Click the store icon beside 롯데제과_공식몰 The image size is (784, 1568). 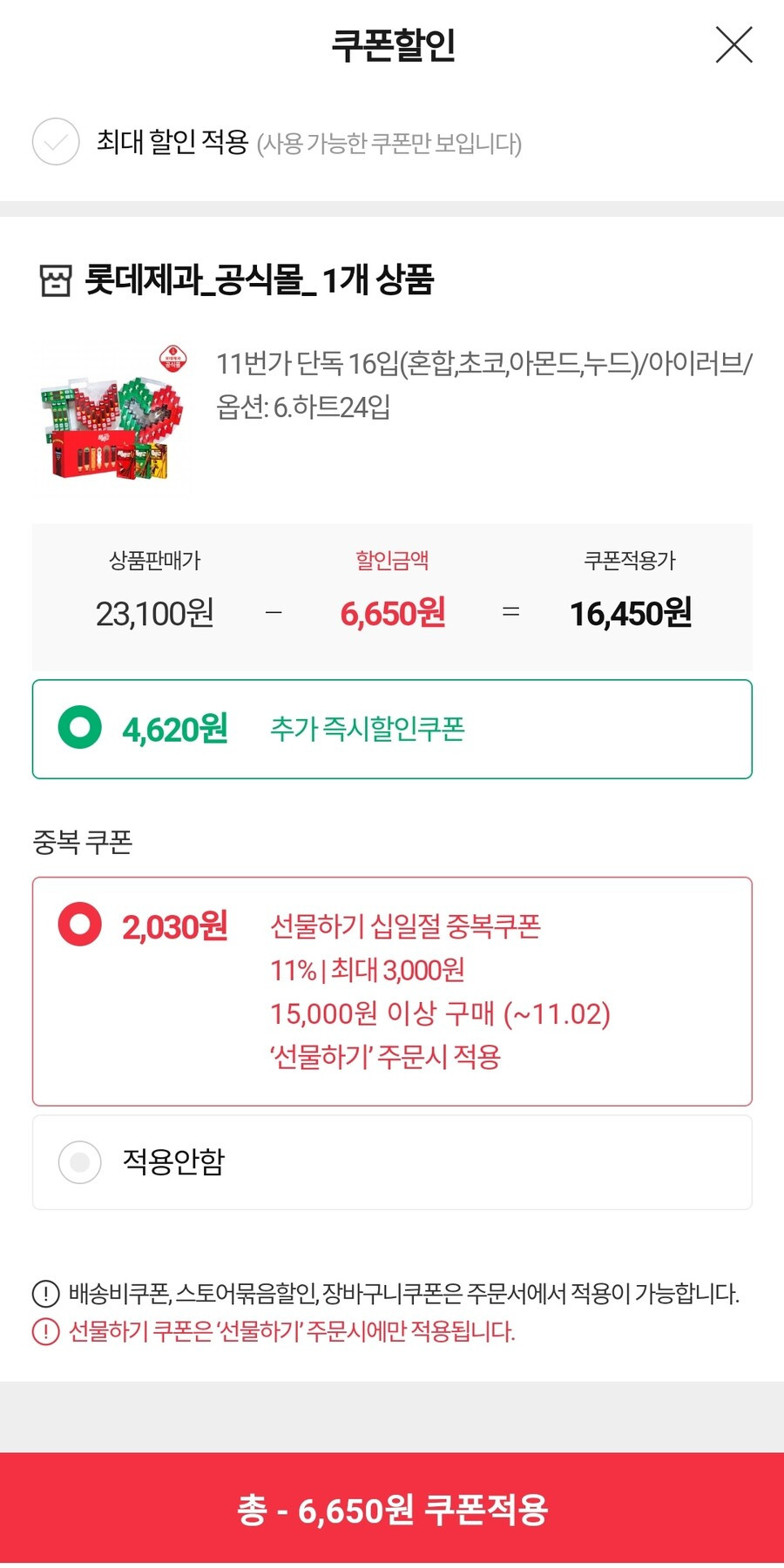click(55, 281)
